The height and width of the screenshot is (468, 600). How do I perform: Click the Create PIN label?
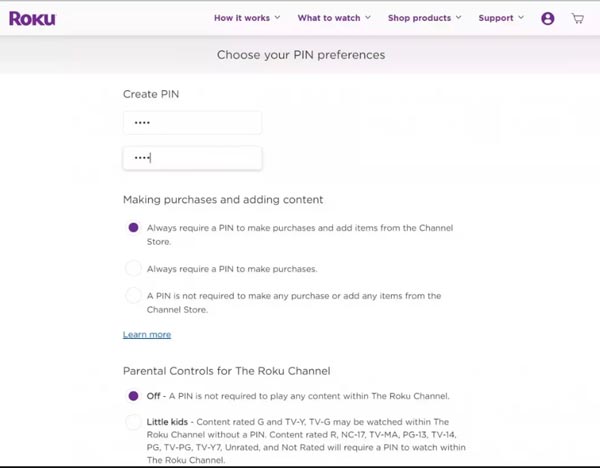(151, 94)
